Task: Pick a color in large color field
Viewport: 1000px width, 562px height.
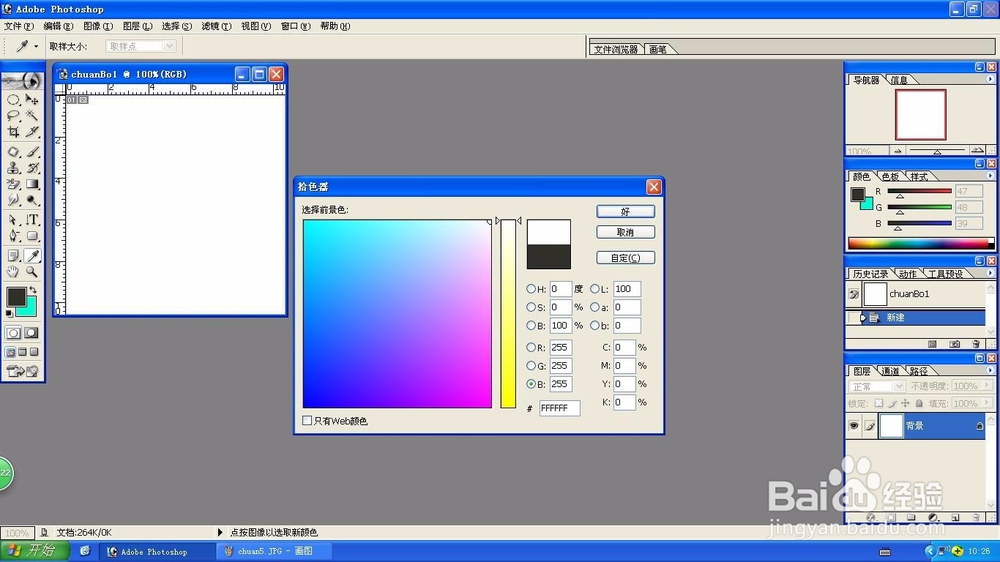Action: coord(397,314)
